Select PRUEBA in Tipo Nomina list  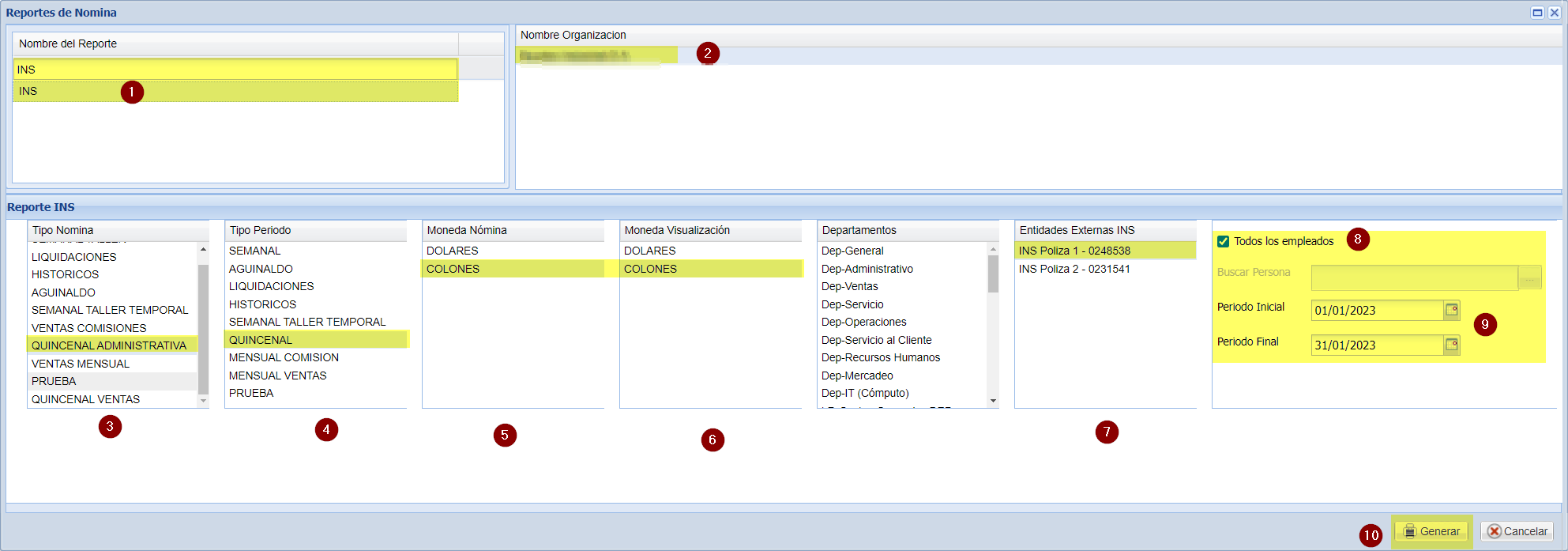coord(112,381)
